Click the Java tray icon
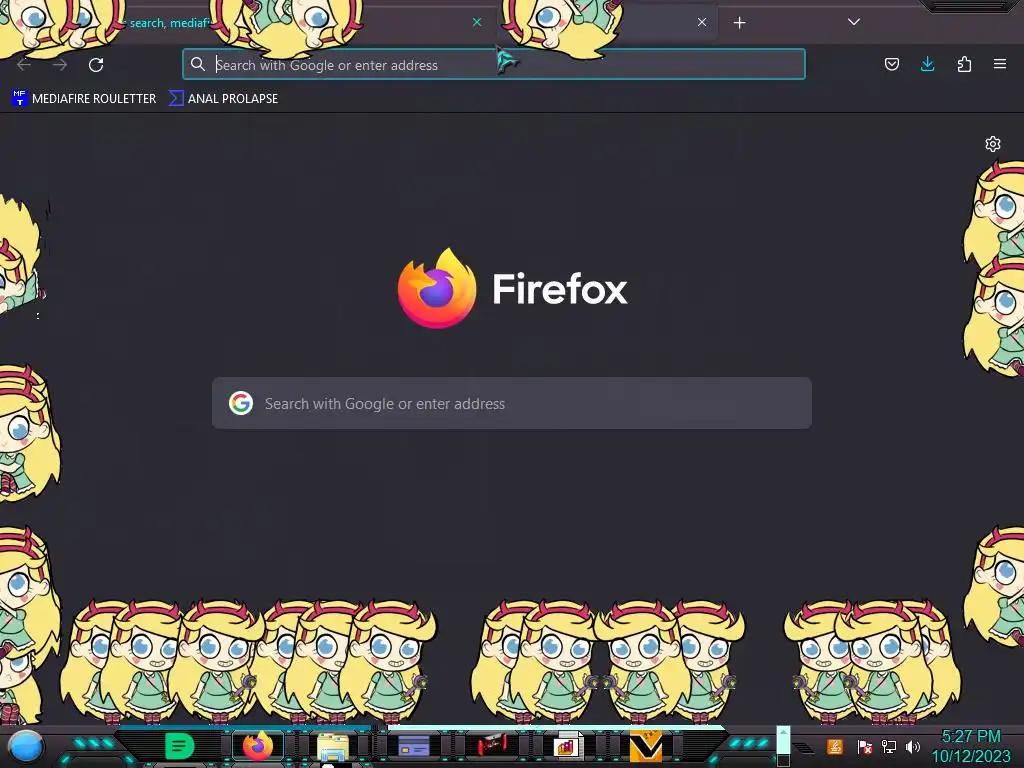Viewport: 1024px width, 768px height. click(x=835, y=746)
